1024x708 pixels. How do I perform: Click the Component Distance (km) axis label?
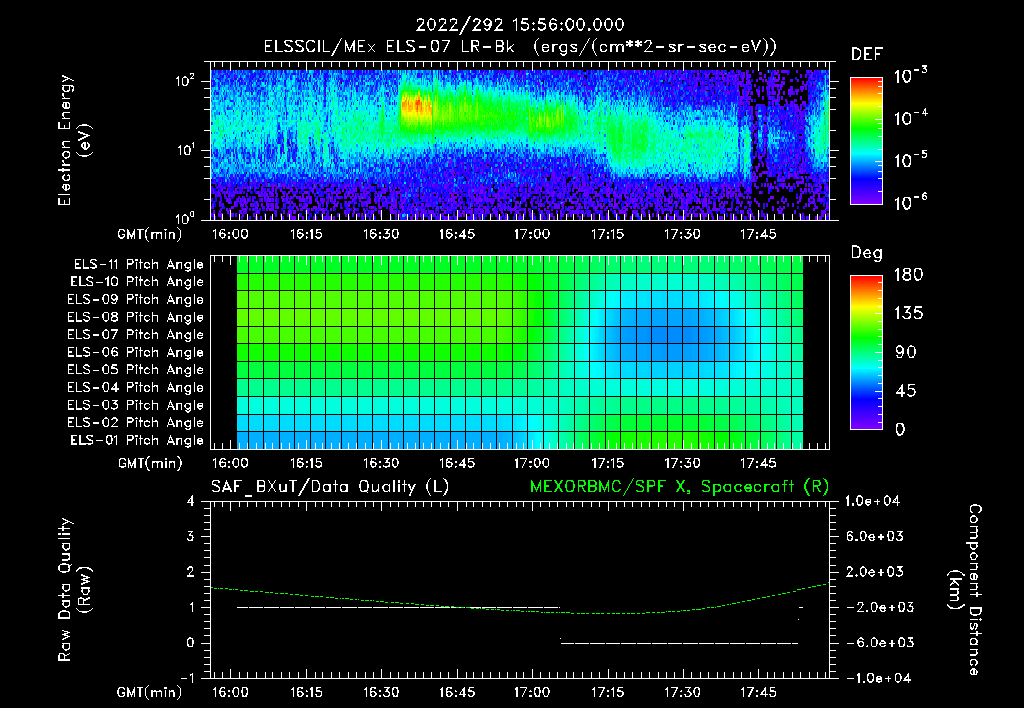point(965,590)
